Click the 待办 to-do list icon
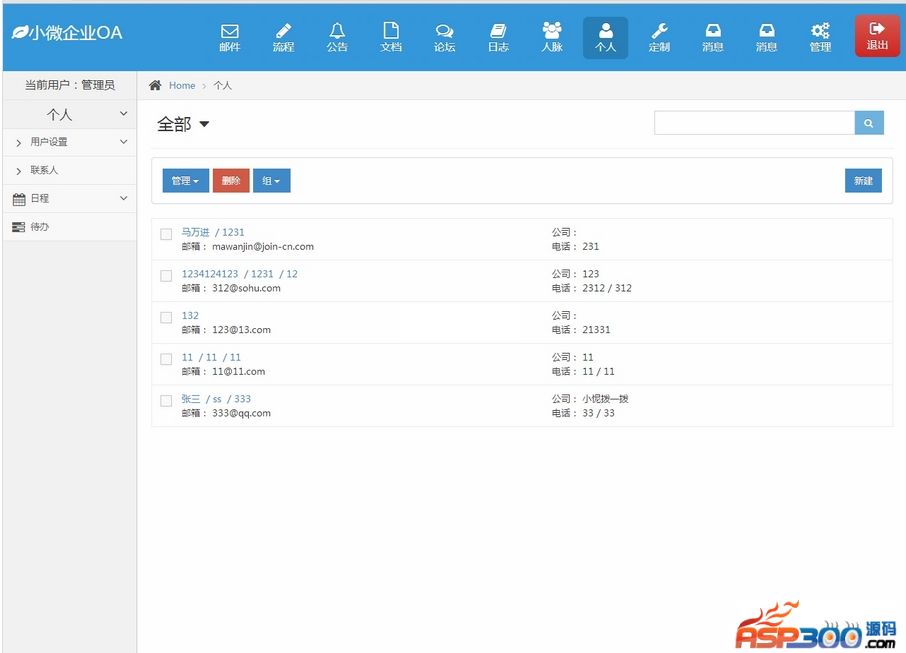The width and height of the screenshot is (906, 653). 18,227
